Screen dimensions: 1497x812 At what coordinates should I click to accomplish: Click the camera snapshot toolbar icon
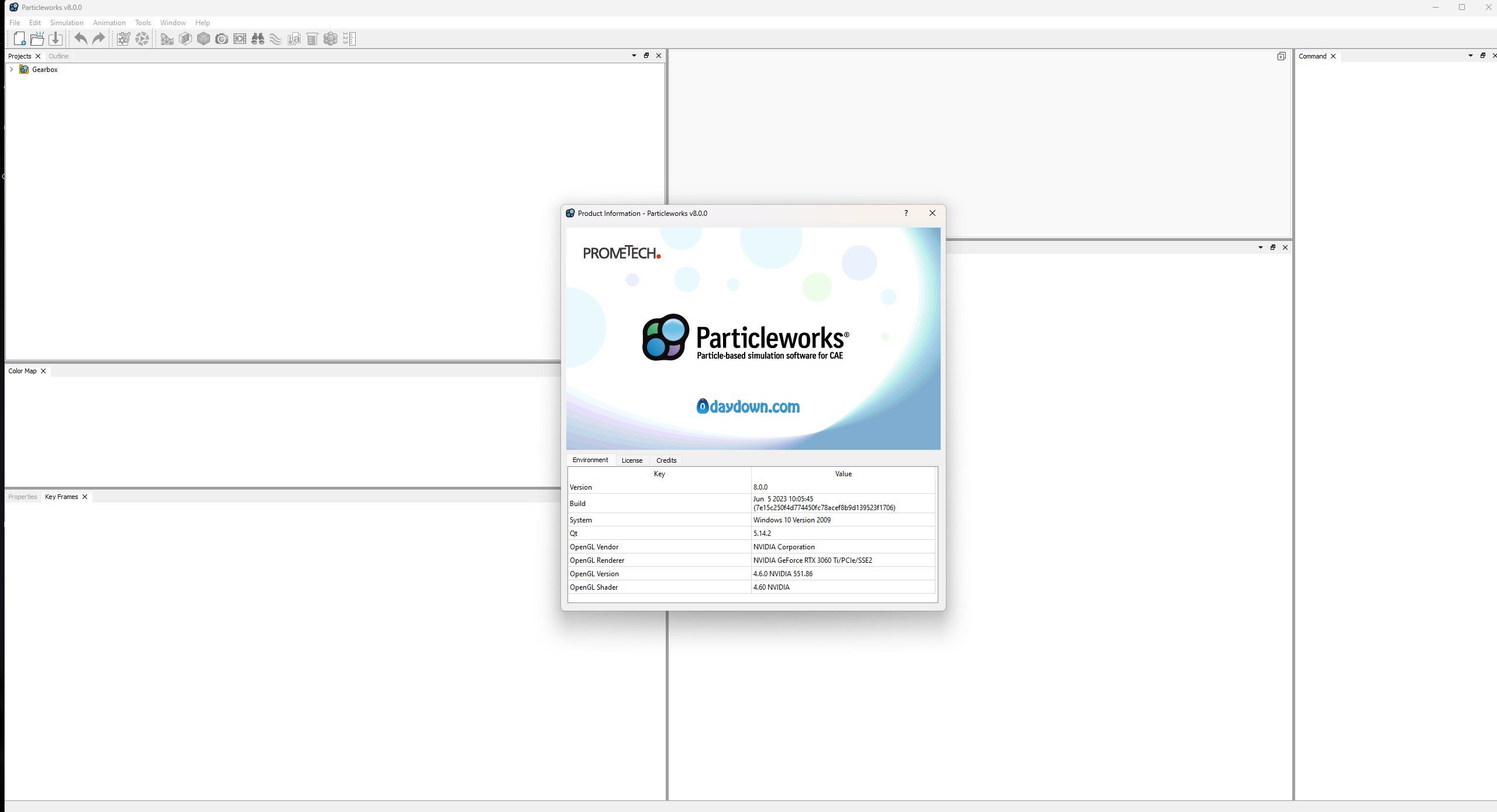[222, 39]
